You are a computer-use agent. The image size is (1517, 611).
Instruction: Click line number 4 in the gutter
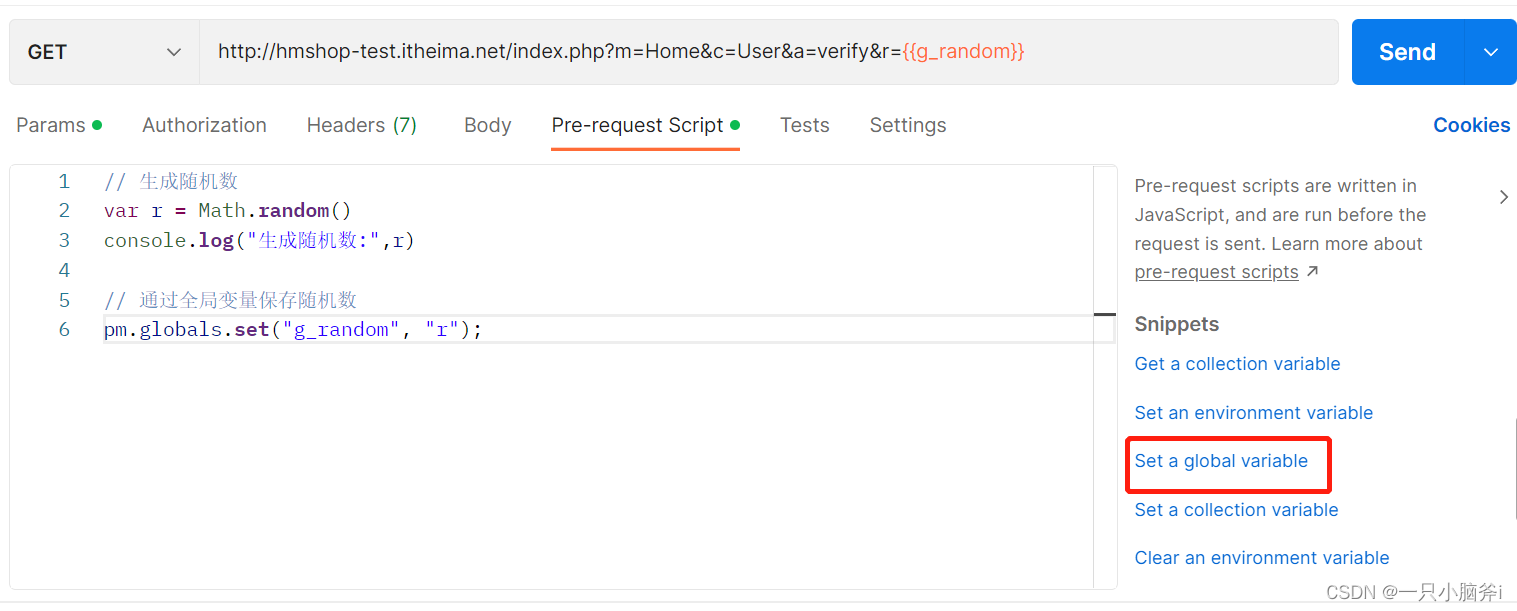coord(64,270)
